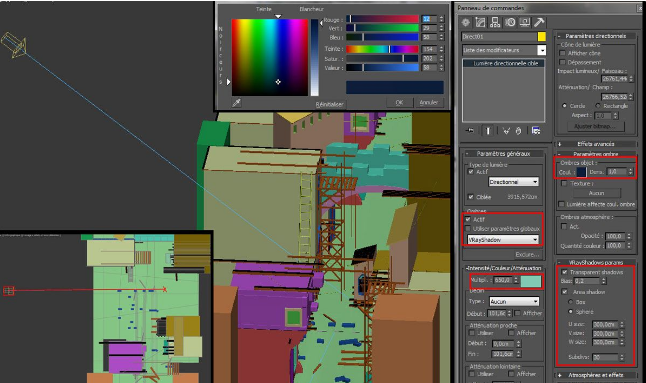The height and width of the screenshot is (383, 646).
Task: Enable Texture checkbox in shadow parameters
Action: [564, 183]
